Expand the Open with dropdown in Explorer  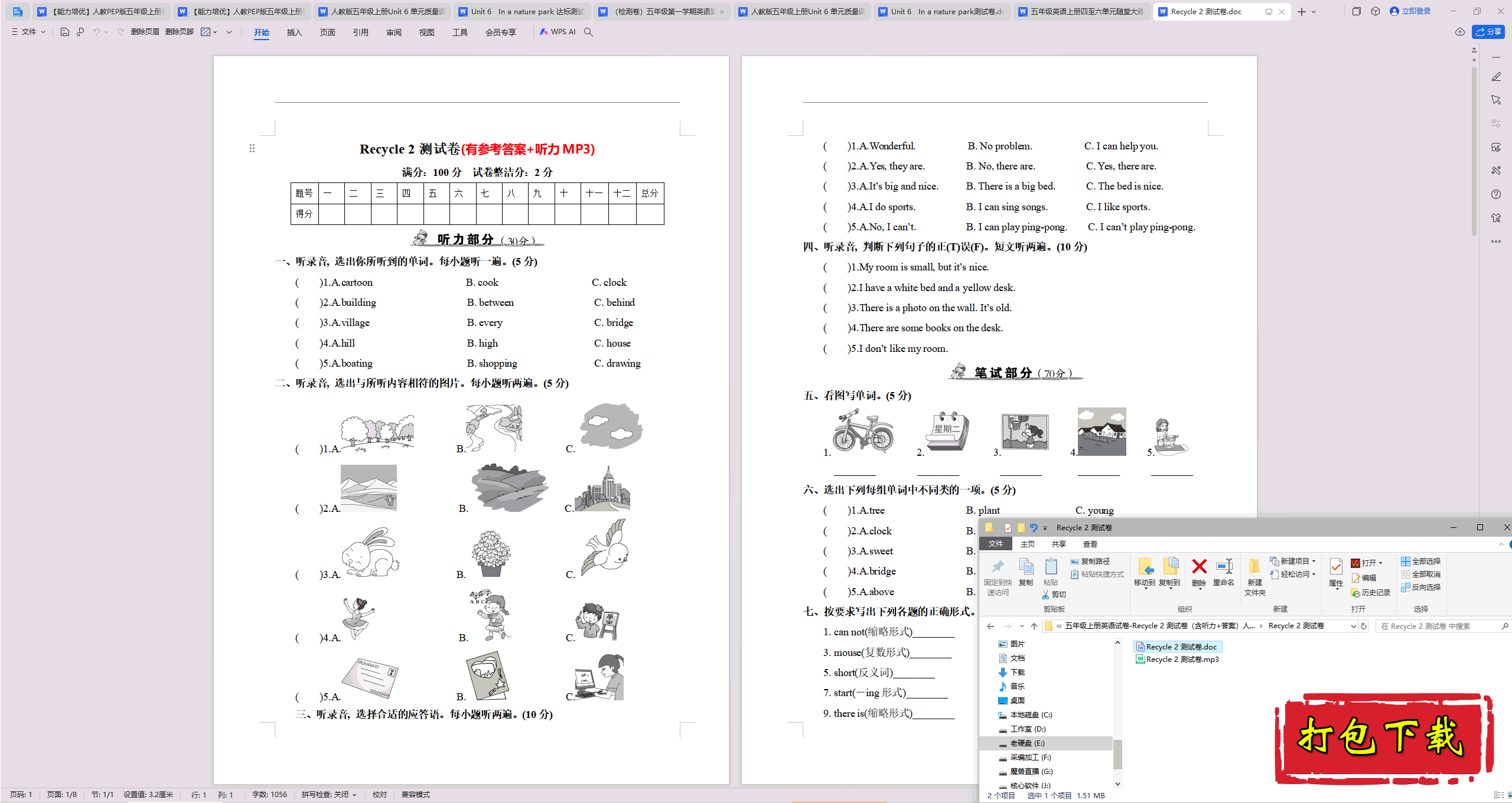click(1380, 563)
